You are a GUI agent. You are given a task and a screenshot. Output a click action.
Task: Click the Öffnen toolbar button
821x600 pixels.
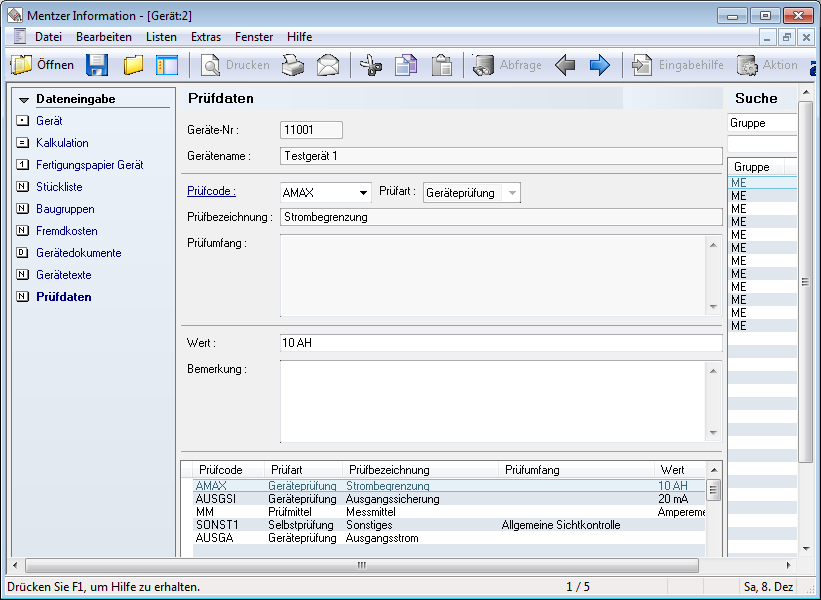click(43, 65)
